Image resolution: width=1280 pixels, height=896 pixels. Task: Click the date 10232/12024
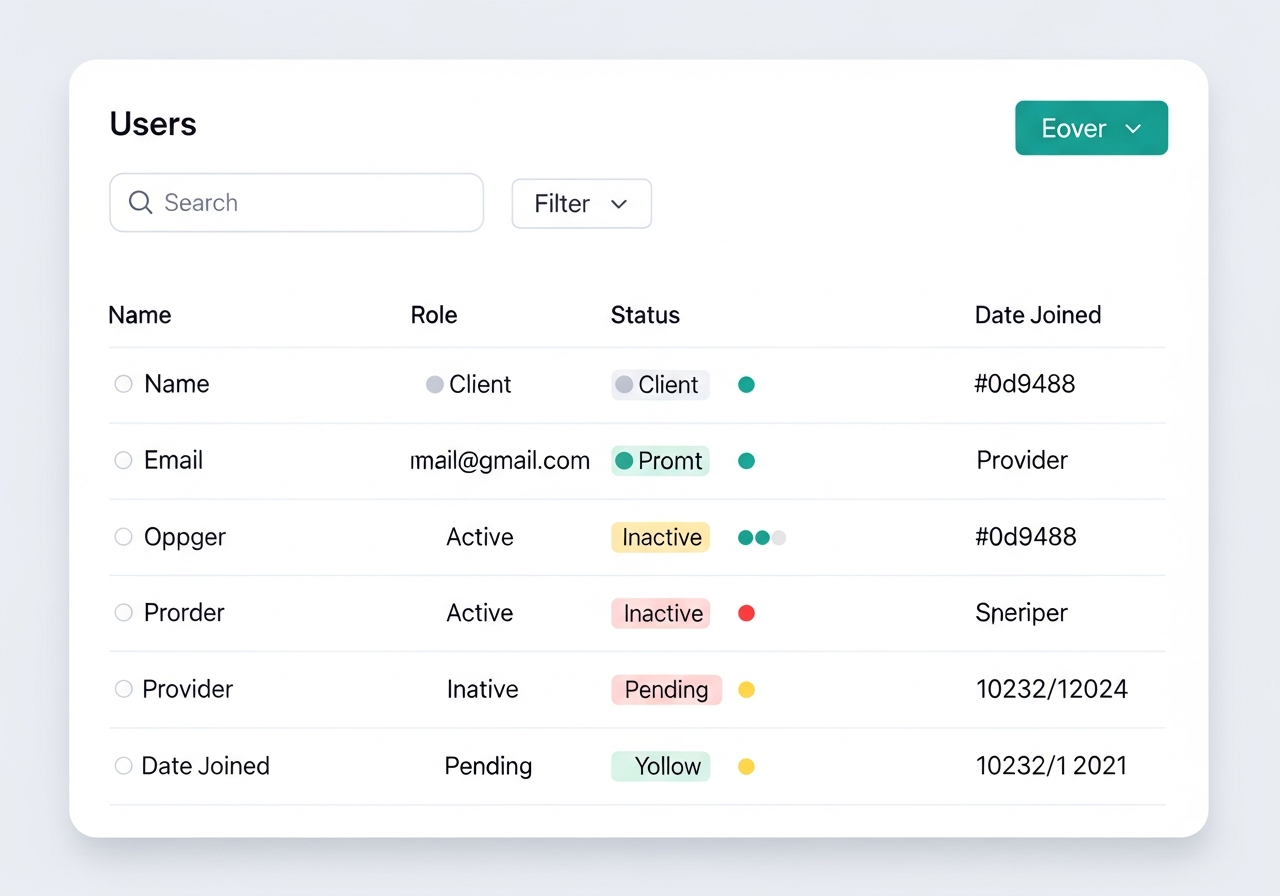pos(1052,689)
